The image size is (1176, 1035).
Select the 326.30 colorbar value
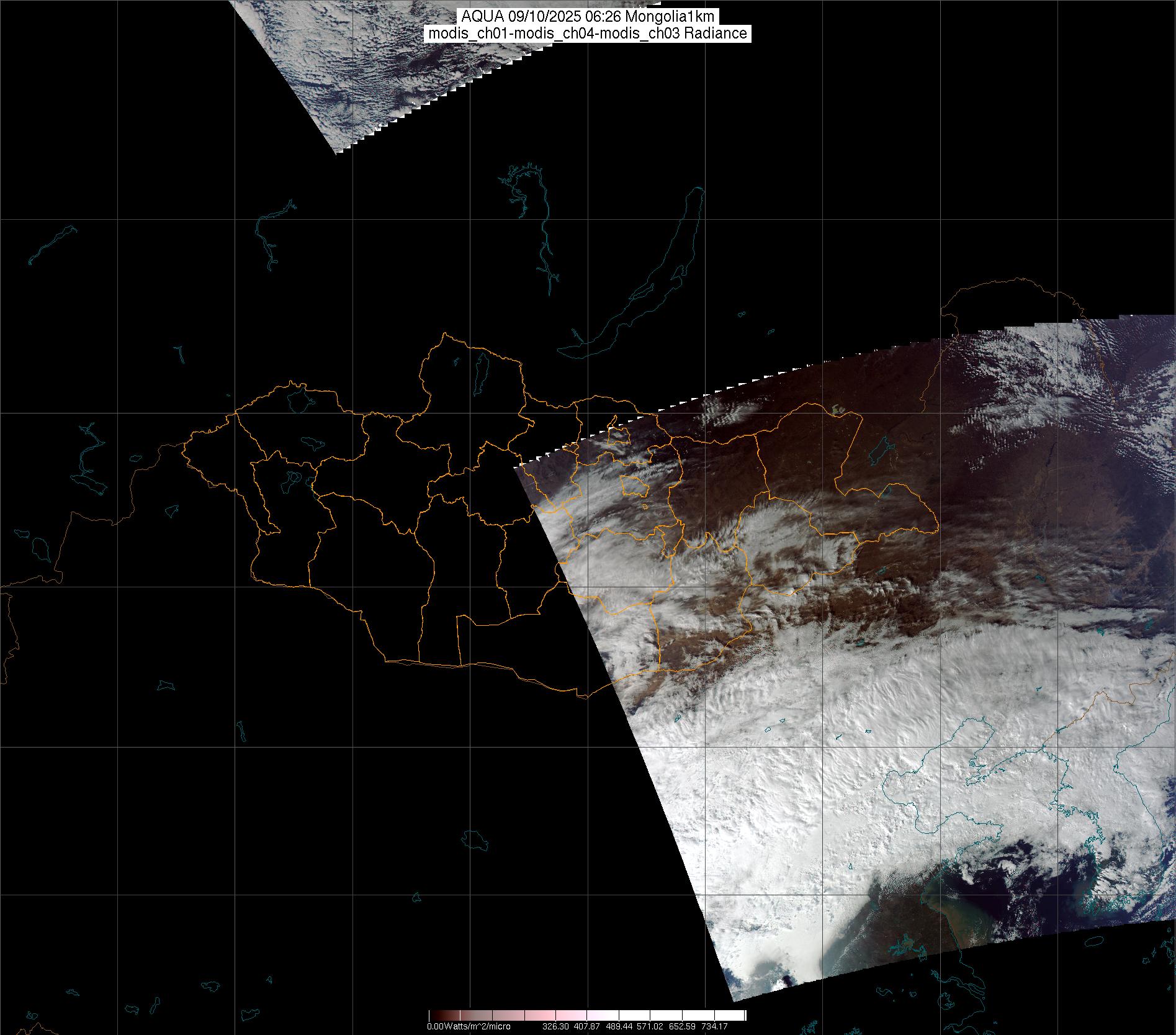[555, 1026]
